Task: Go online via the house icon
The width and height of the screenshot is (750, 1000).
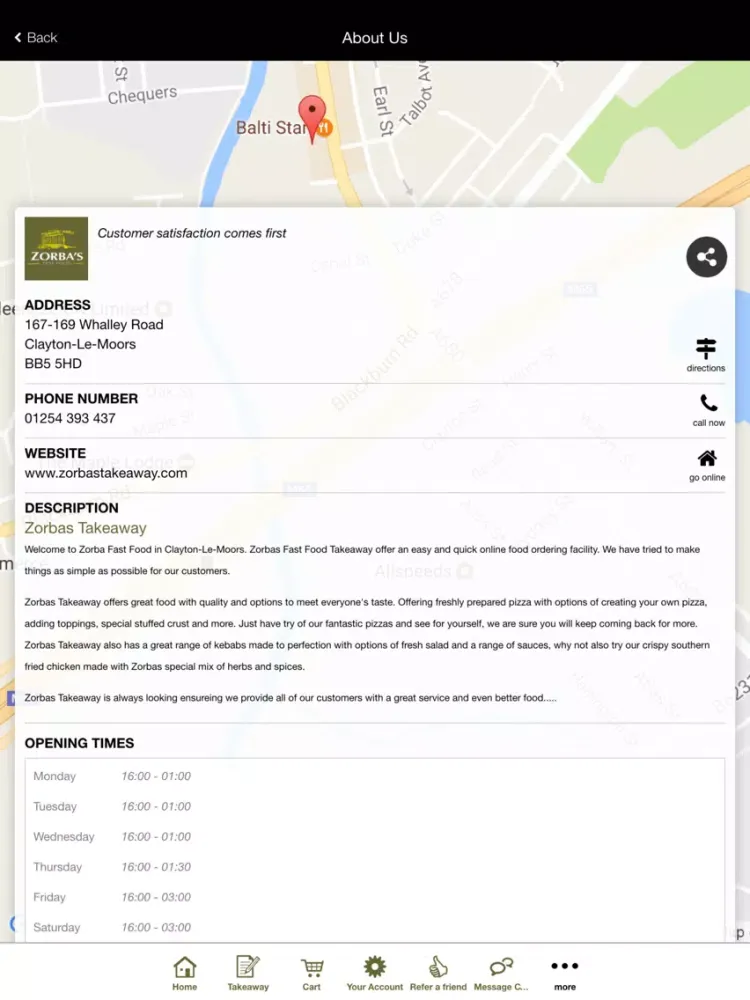Action: click(707, 465)
